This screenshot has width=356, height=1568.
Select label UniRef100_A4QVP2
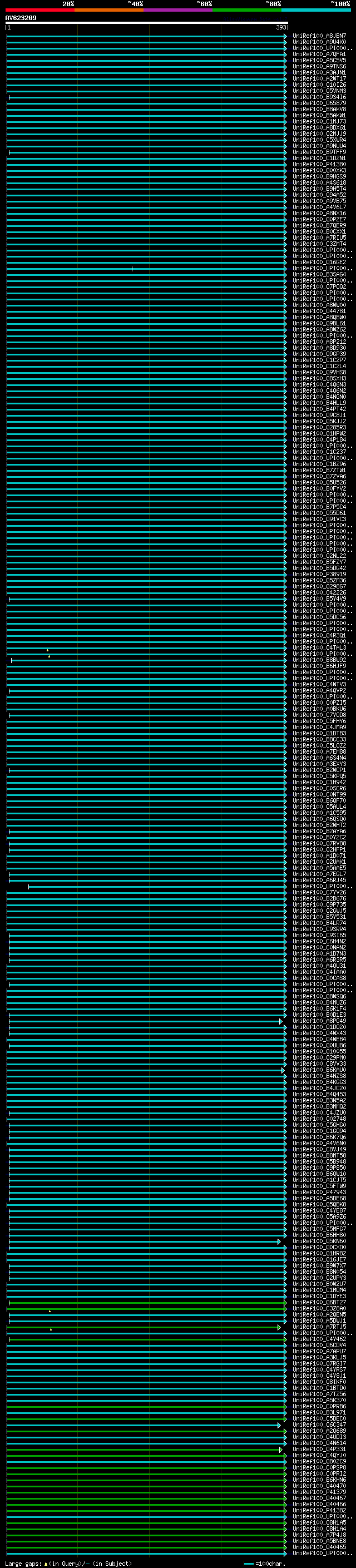[319, 690]
